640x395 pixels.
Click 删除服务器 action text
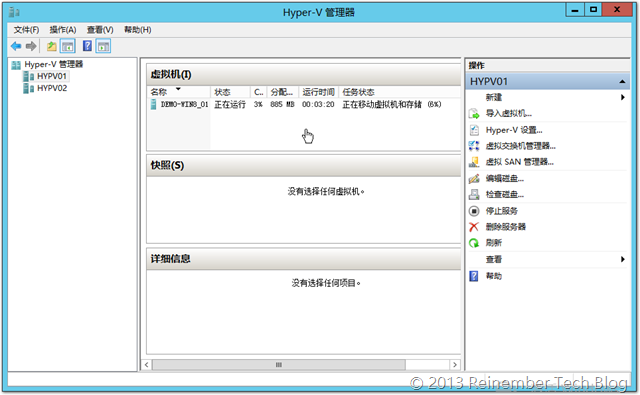click(506, 227)
